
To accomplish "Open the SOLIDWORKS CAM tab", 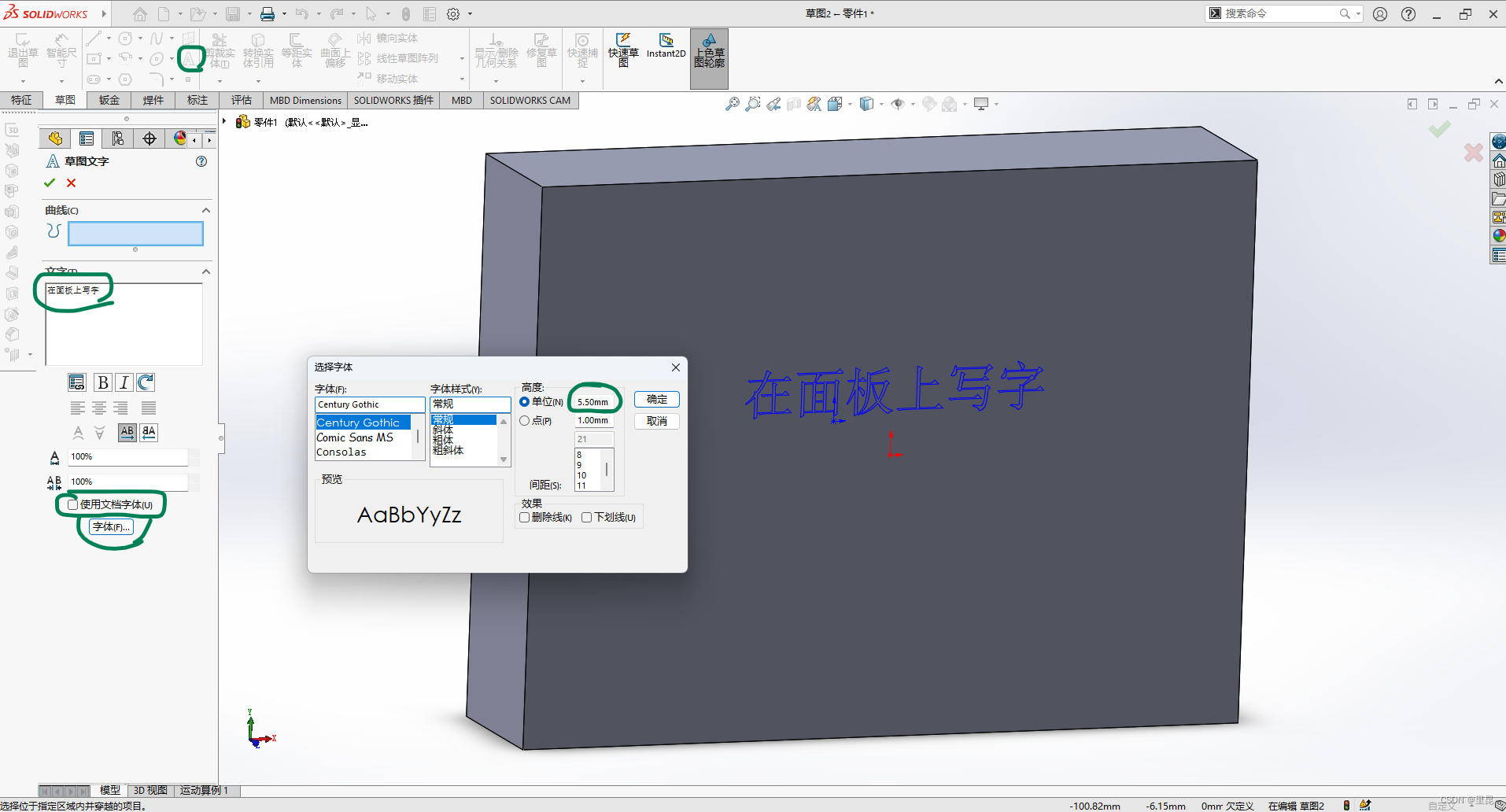I will click(530, 100).
